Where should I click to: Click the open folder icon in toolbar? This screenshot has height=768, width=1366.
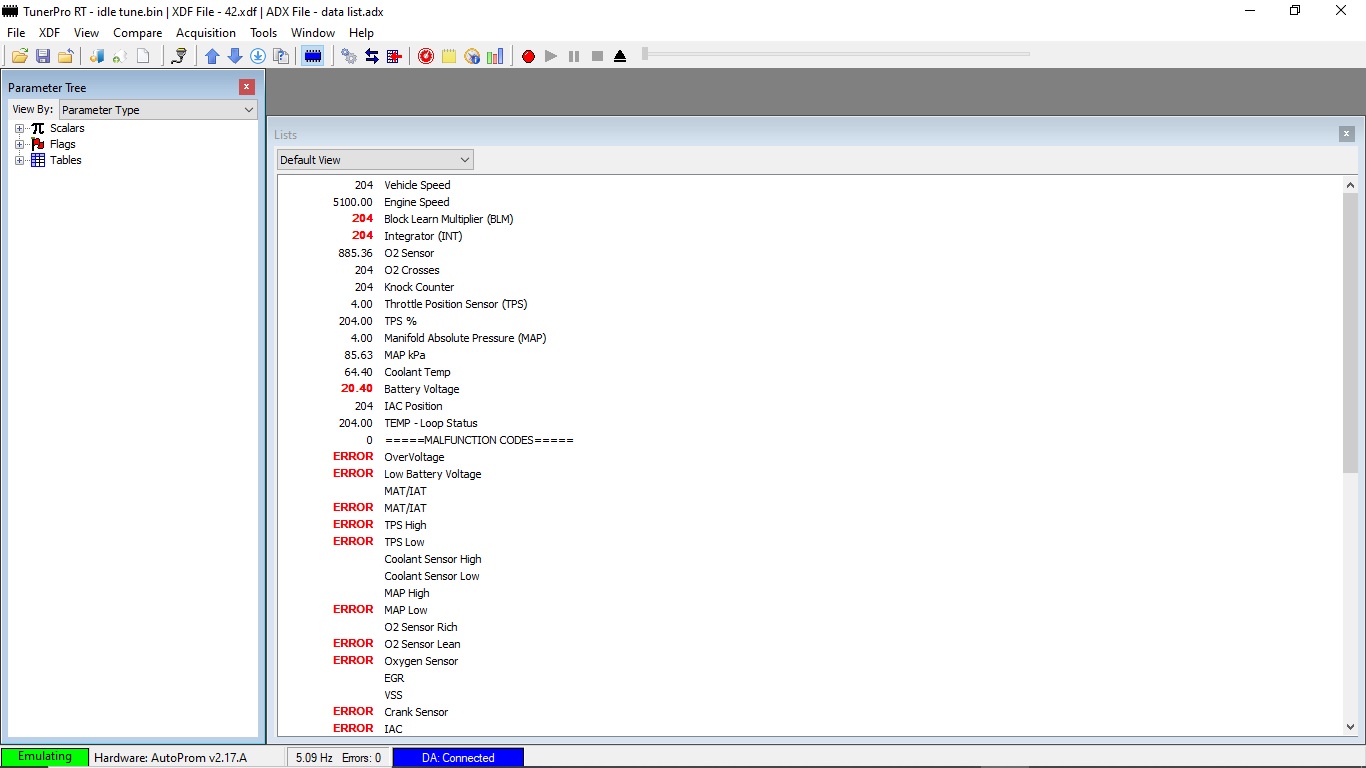coord(19,56)
